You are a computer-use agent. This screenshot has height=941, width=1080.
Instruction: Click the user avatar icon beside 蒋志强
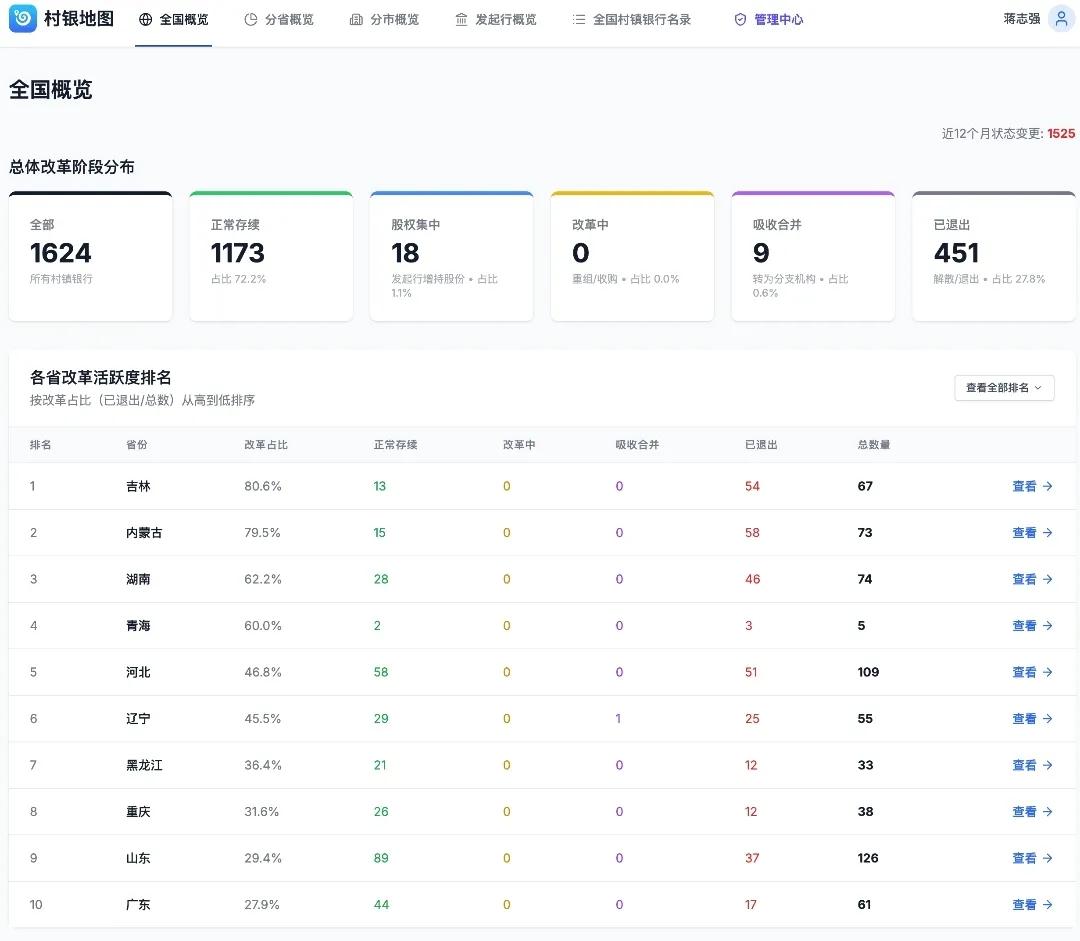[1061, 19]
